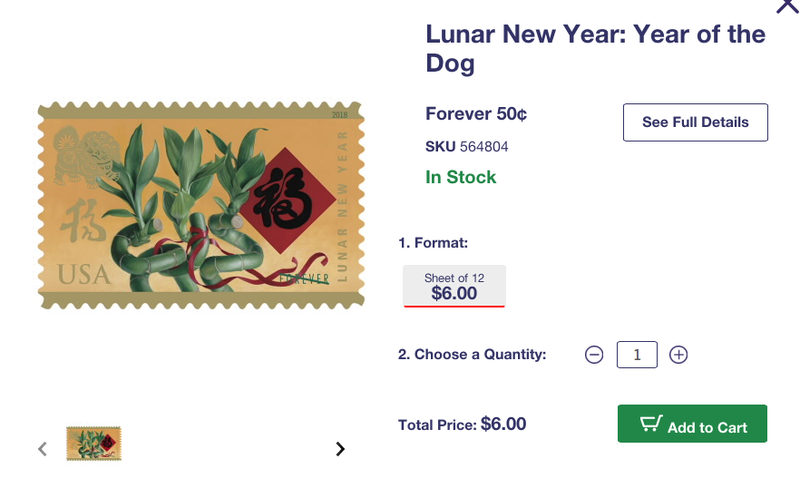Show previous image with left arrow

pyautogui.click(x=42, y=449)
